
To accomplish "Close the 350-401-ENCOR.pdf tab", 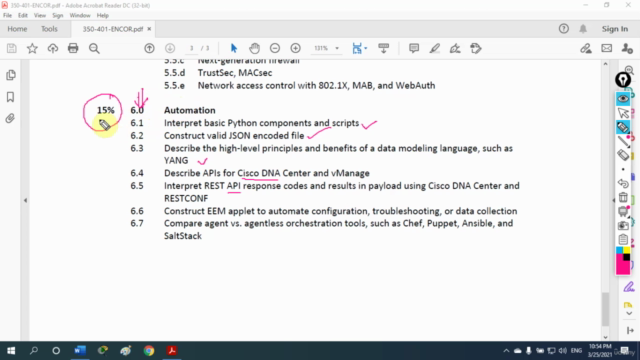I will [x=149, y=29].
